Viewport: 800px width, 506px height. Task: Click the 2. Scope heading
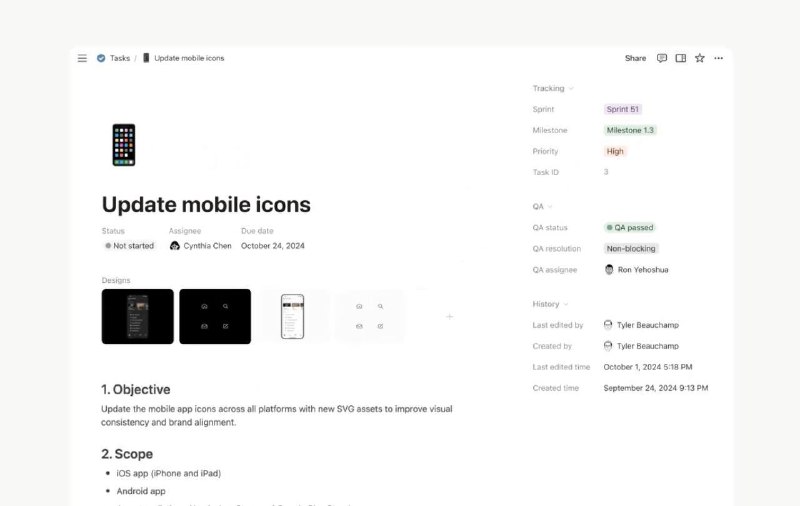127,454
